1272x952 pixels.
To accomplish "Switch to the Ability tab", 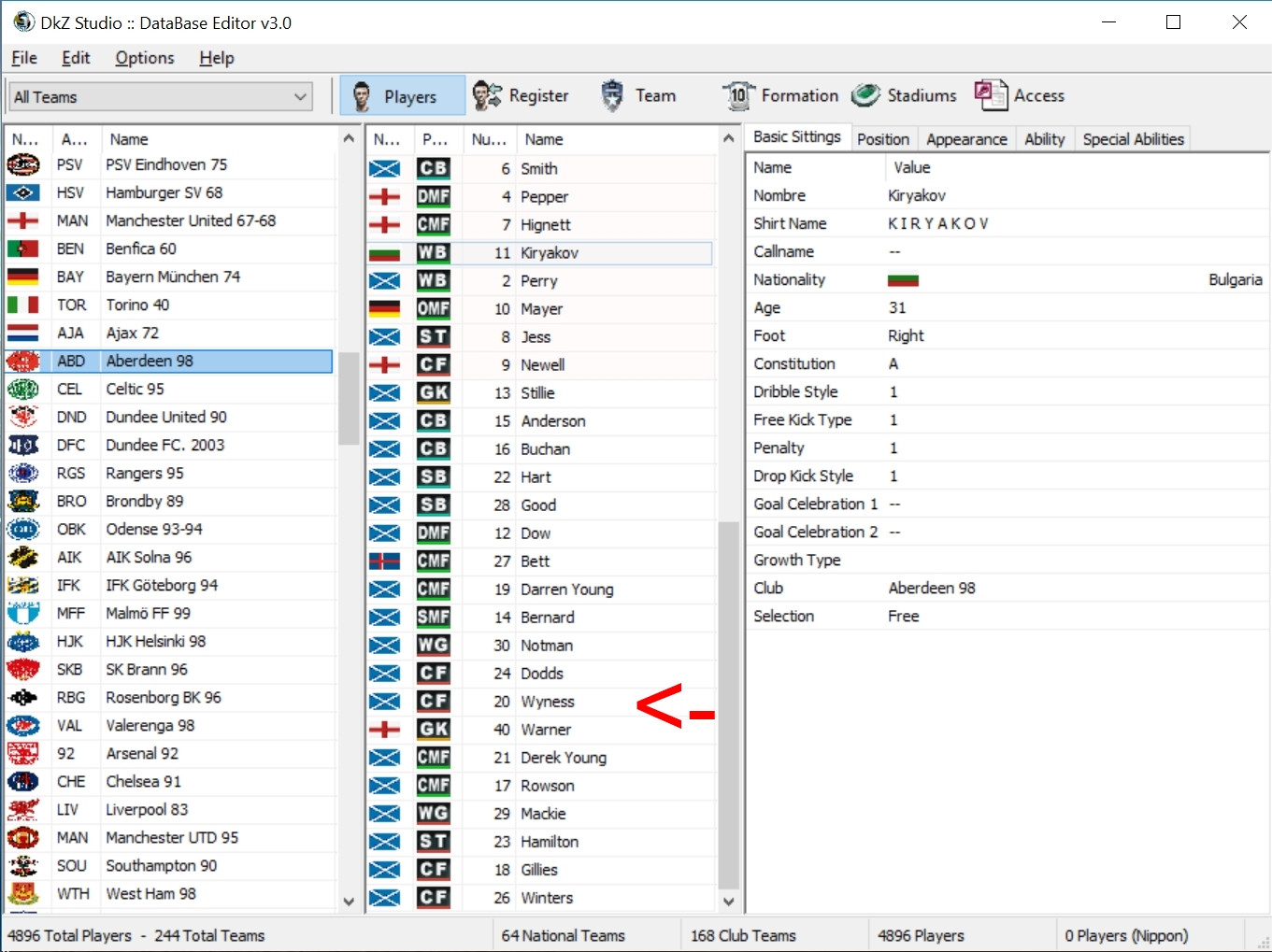I will tap(1045, 139).
